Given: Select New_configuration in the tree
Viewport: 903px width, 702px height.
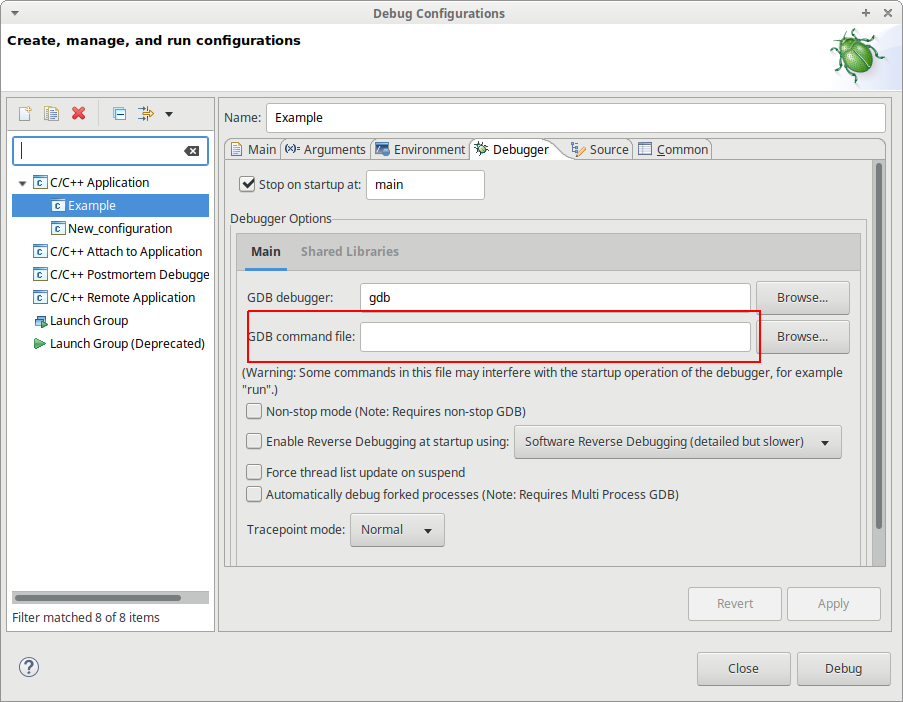Looking at the screenshot, I should [x=120, y=229].
